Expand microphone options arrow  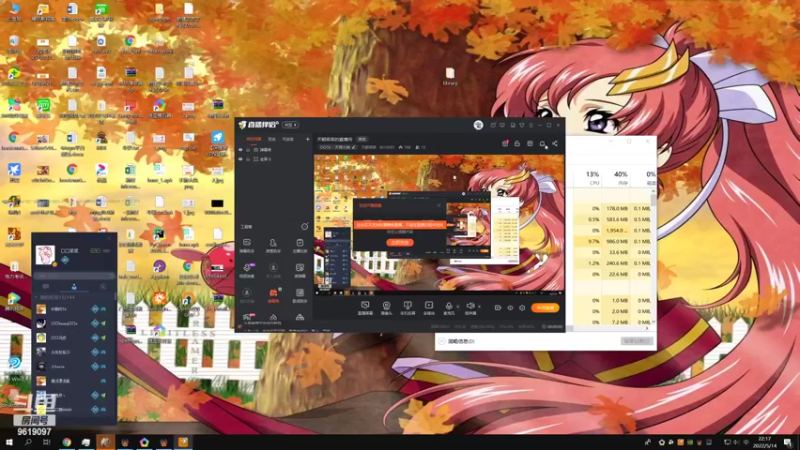[x=458, y=307]
